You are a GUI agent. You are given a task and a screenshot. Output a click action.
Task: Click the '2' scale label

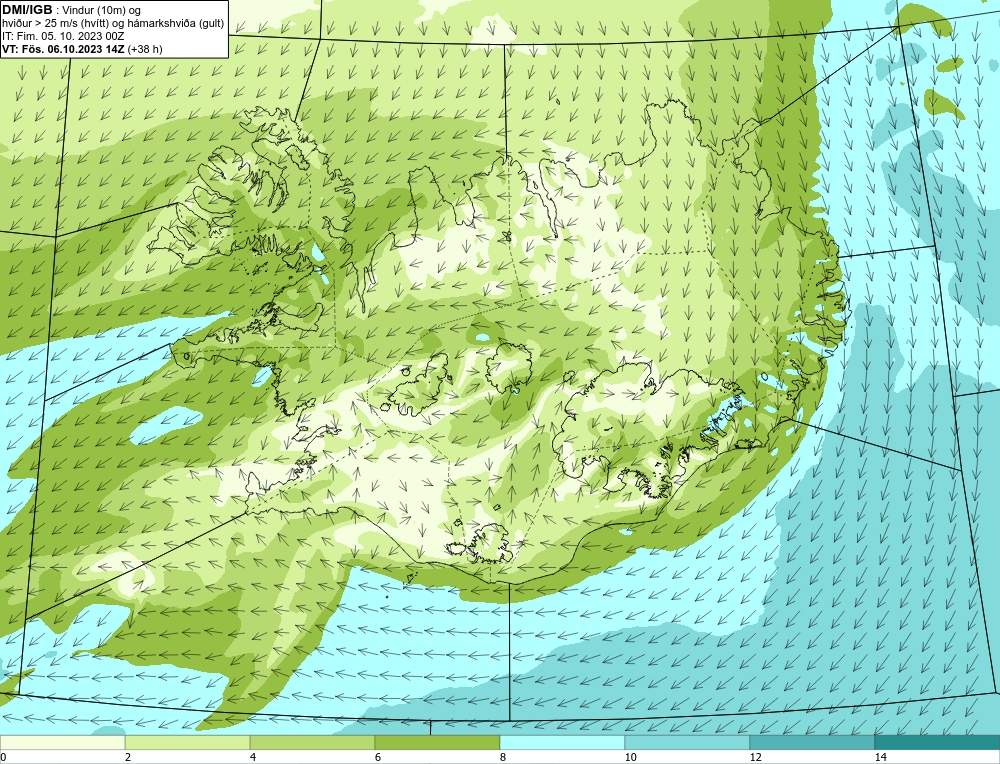point(128,757)
